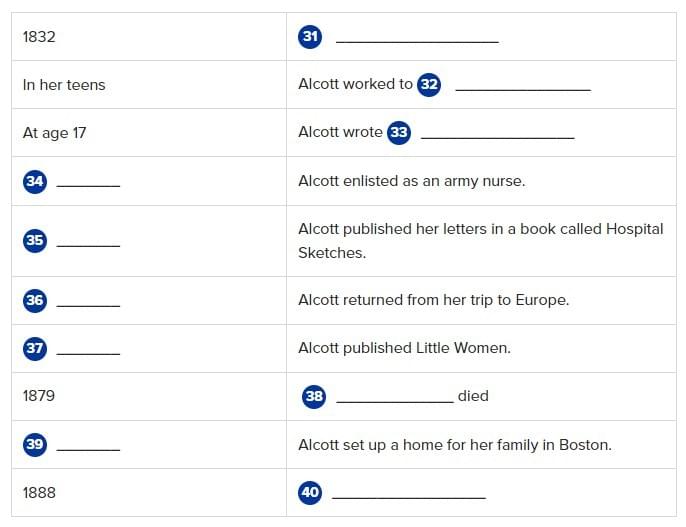Click the number 34 question badge

[35, 181]
